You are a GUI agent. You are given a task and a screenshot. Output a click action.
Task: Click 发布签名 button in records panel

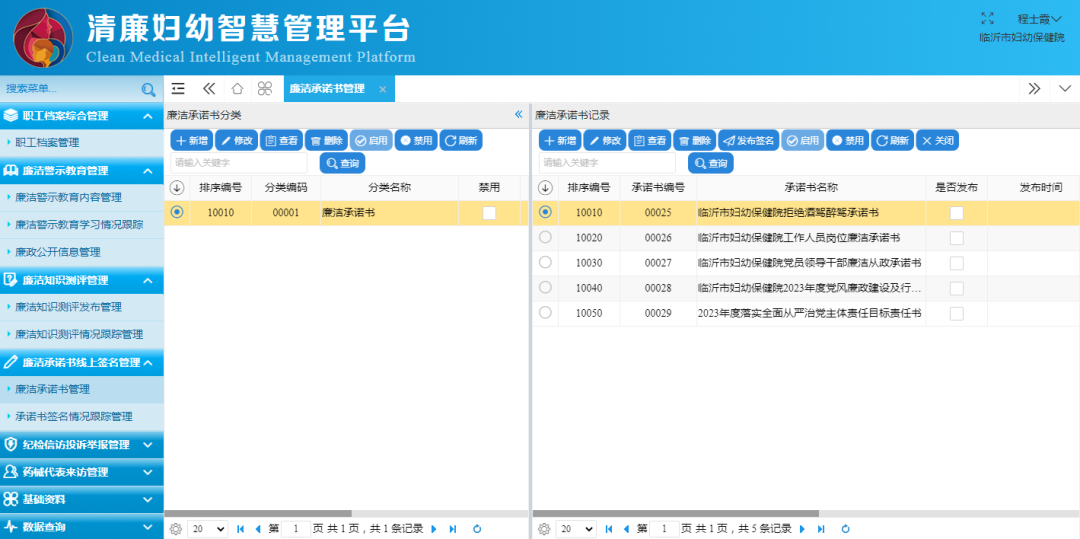coord(749,140)
